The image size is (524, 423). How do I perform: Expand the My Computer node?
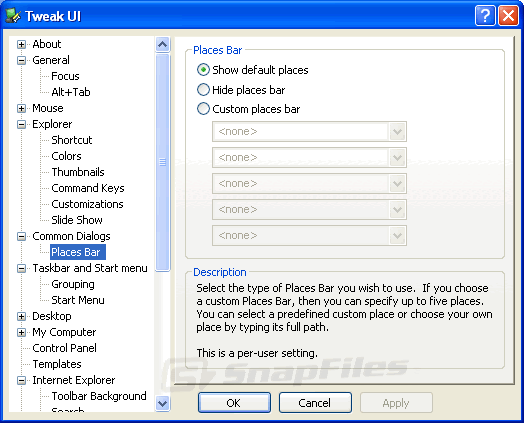point(21,332)
